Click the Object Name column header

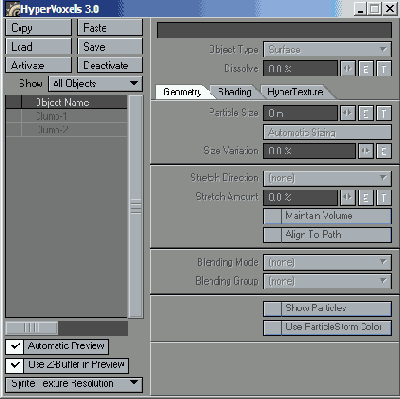pos(74,102)
